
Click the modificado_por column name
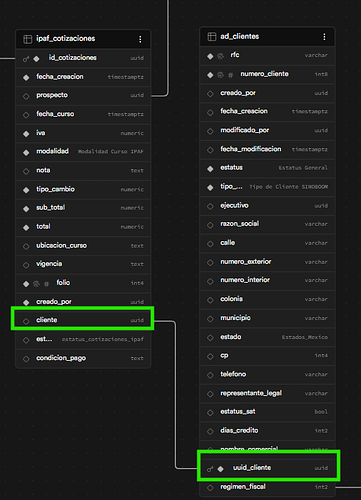[245, 130]
